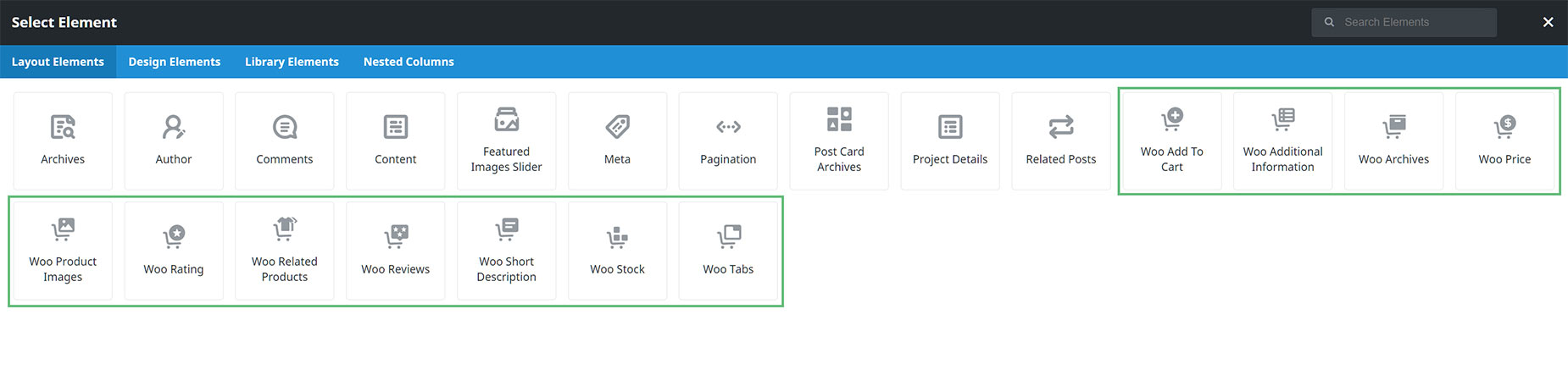Insert the Related Posts element
This screenshot has width=1568, height=375.
pyautogui.click(x=1061, y=141)
